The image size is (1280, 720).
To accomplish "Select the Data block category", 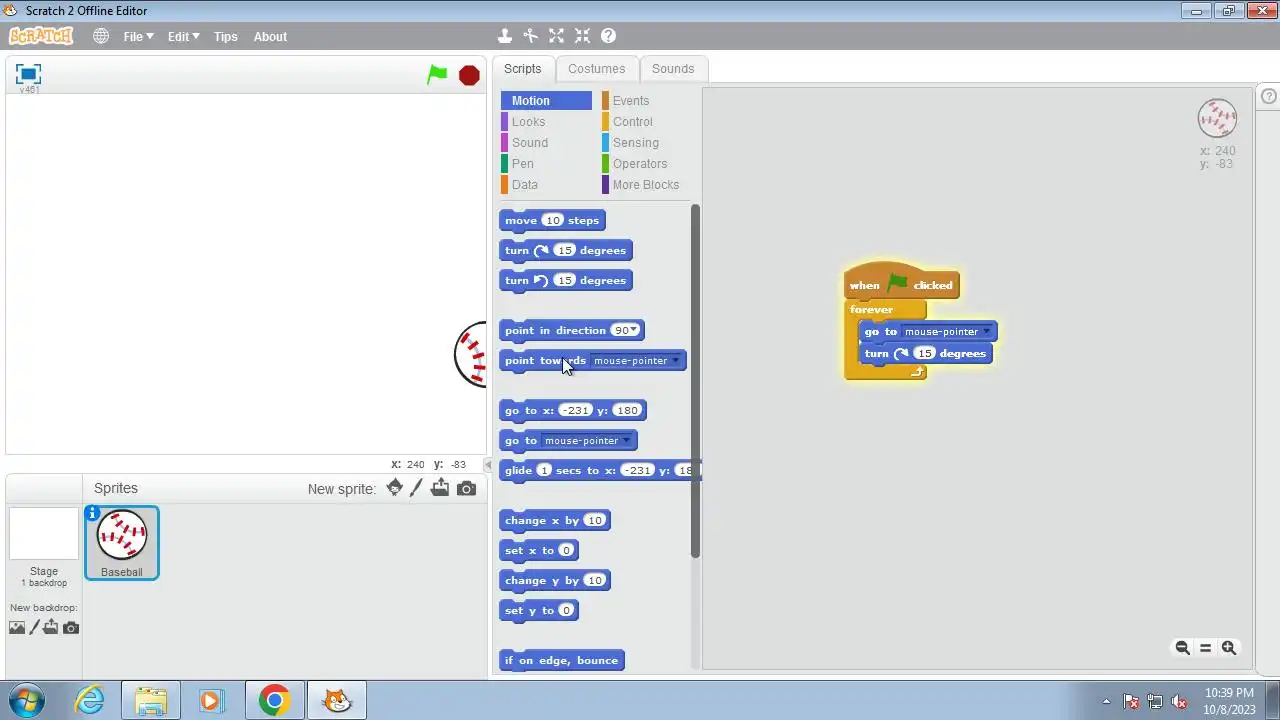I will [546, 185].
